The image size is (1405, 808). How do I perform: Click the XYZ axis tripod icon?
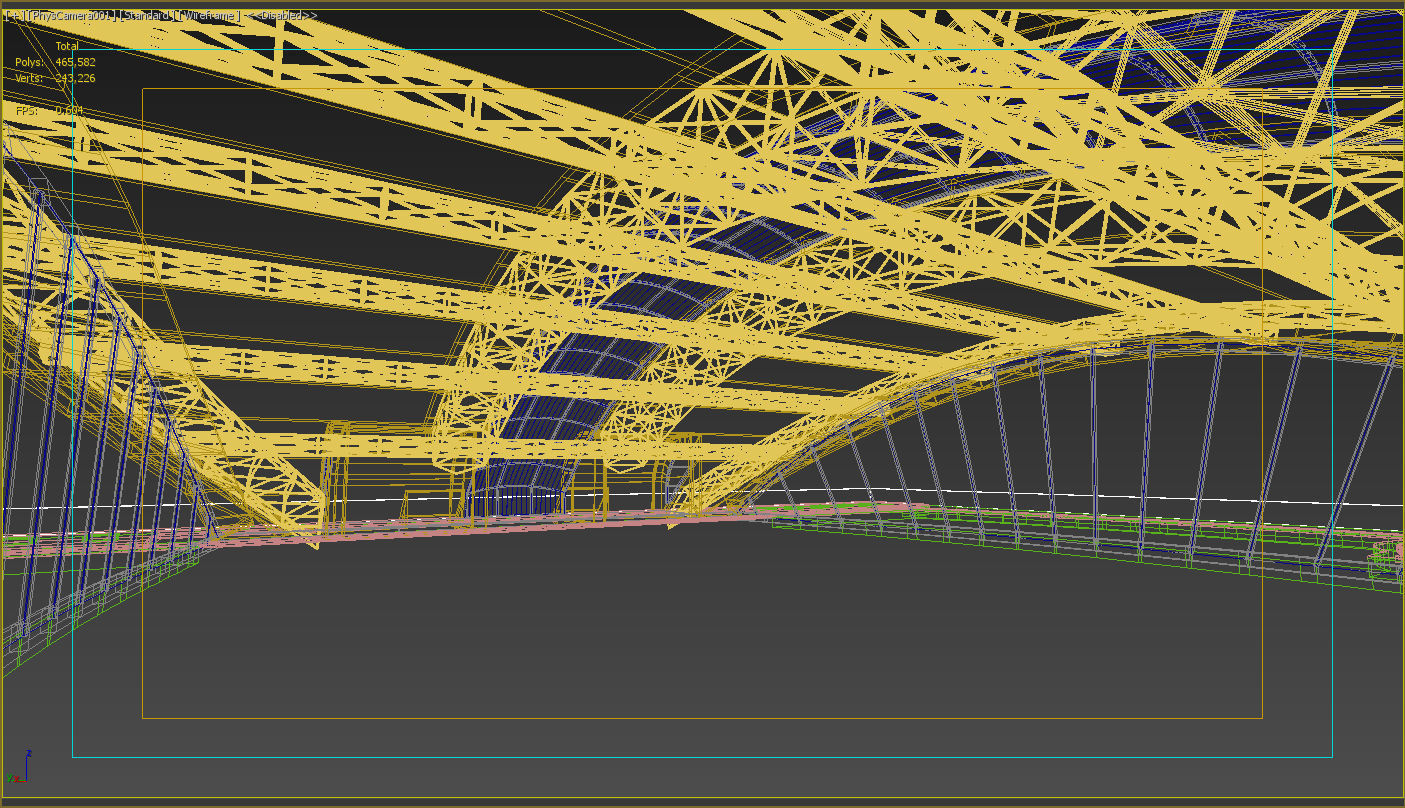[x=18, y=767]
